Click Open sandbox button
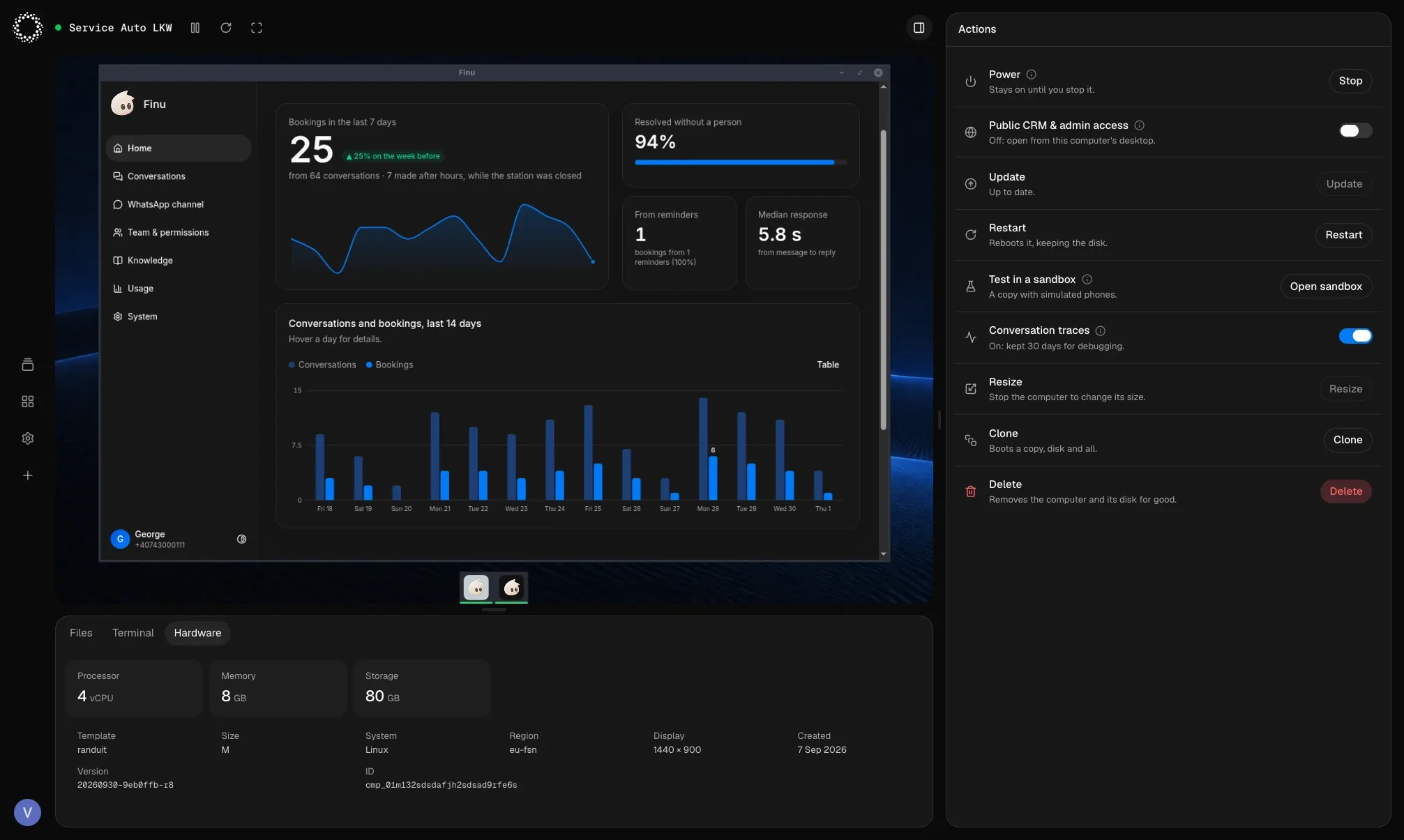This screenshot has height=840, width=1404. click(1326, 287)
